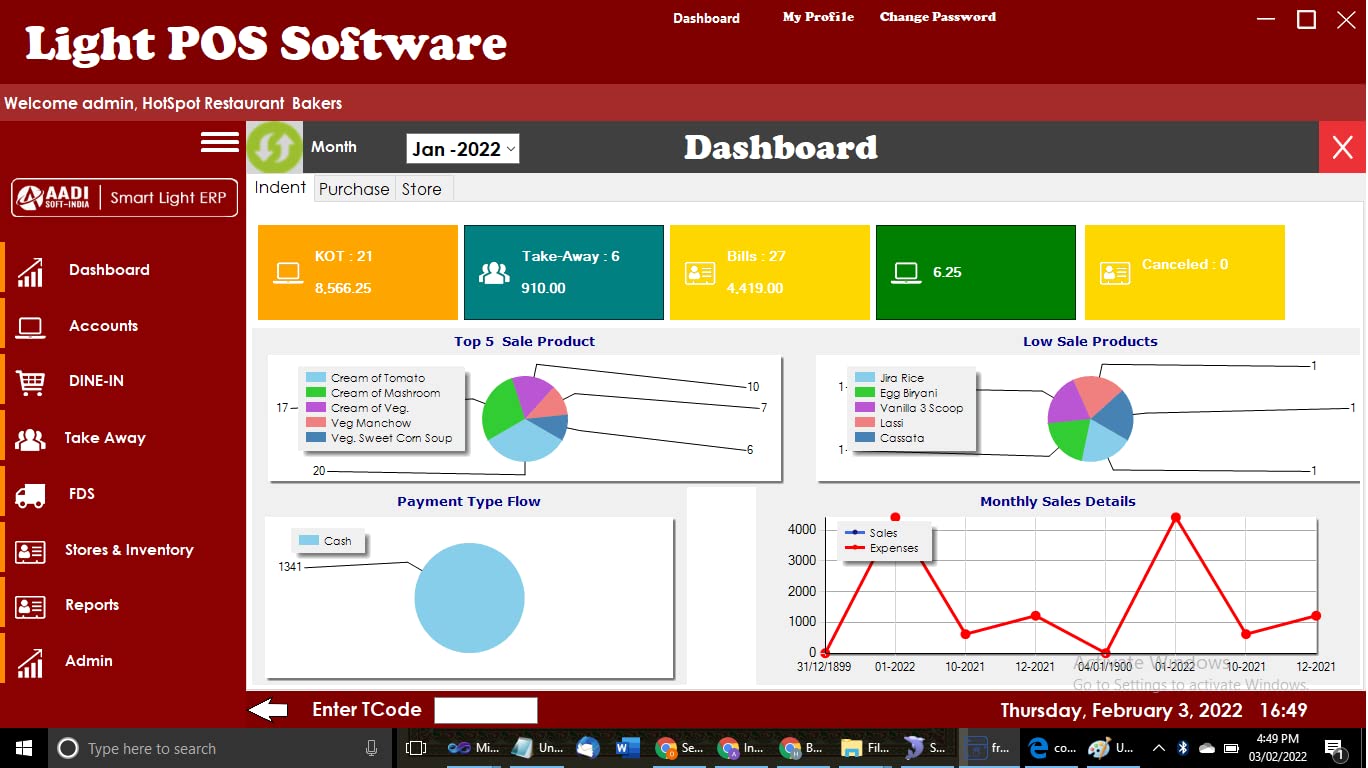Click the Expenses legend line marker
The width and height of the screenshot is (1368, 768).
855,548
